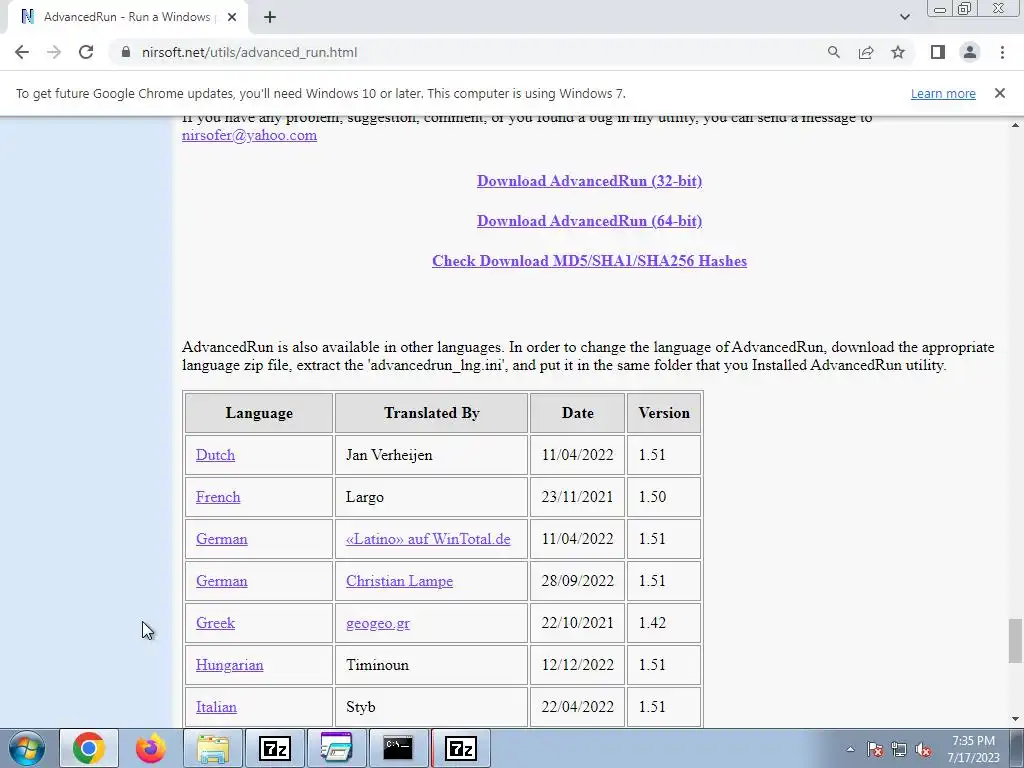Click the Jan Verheijen cell

pos(431,455)
